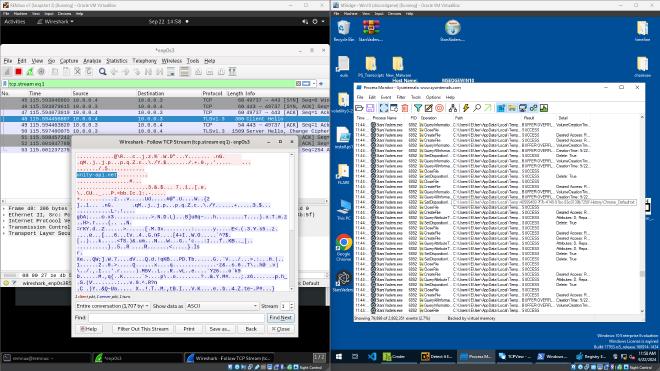Open Process Monitor Filter menu
The width and height of the screenshot is (660, 371).
401,97
